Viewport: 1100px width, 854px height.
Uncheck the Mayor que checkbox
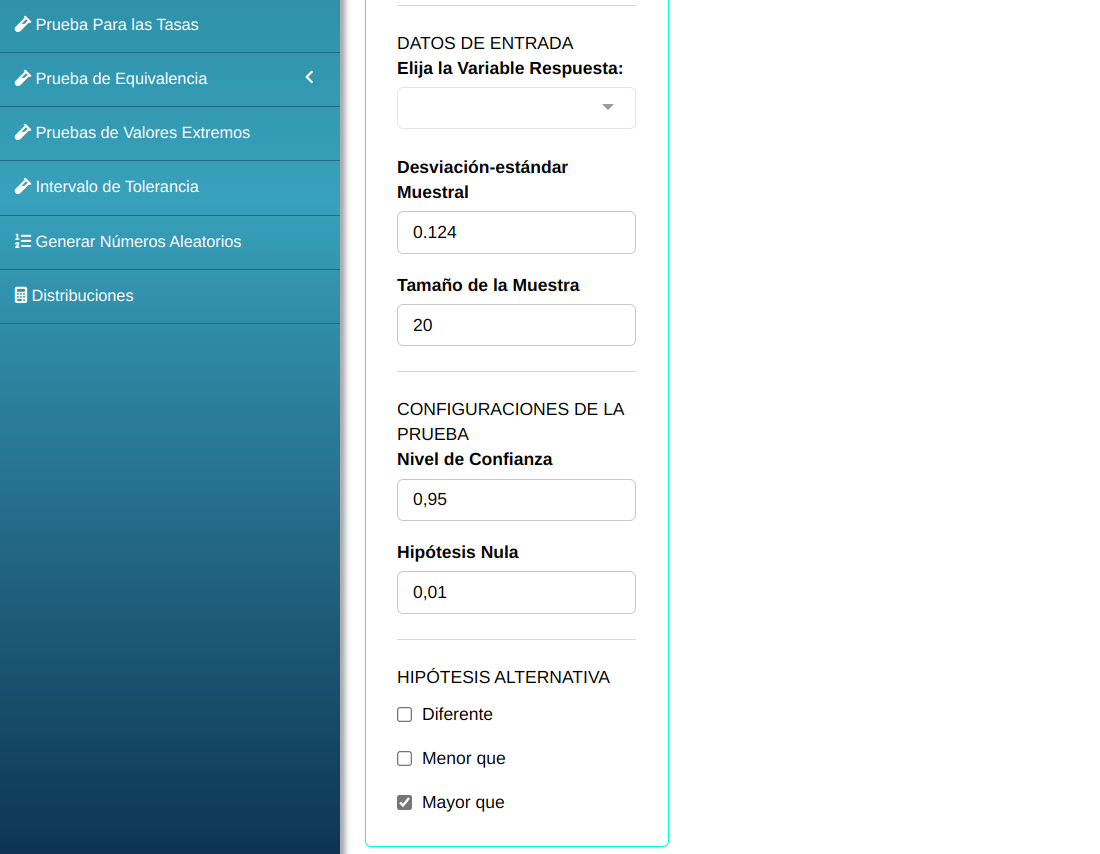click(x=405, y=802)
